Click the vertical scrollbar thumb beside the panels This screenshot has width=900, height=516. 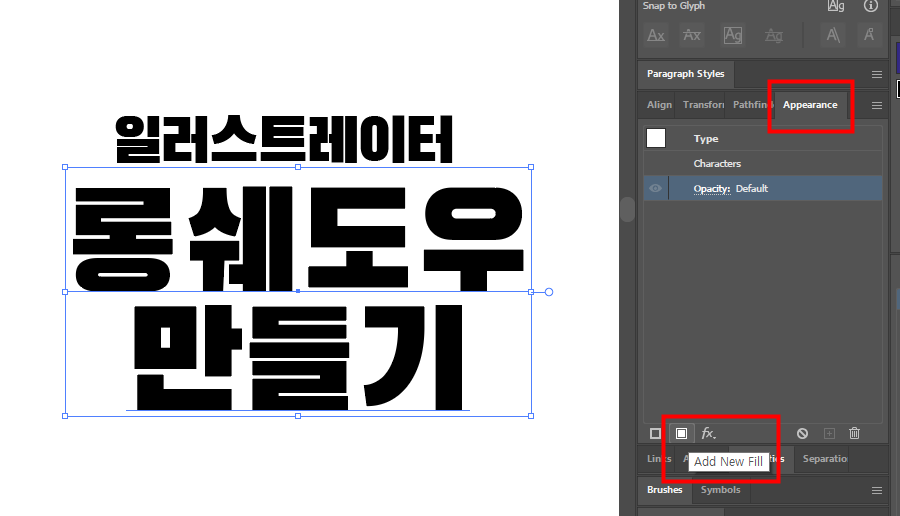click(627, 209)
